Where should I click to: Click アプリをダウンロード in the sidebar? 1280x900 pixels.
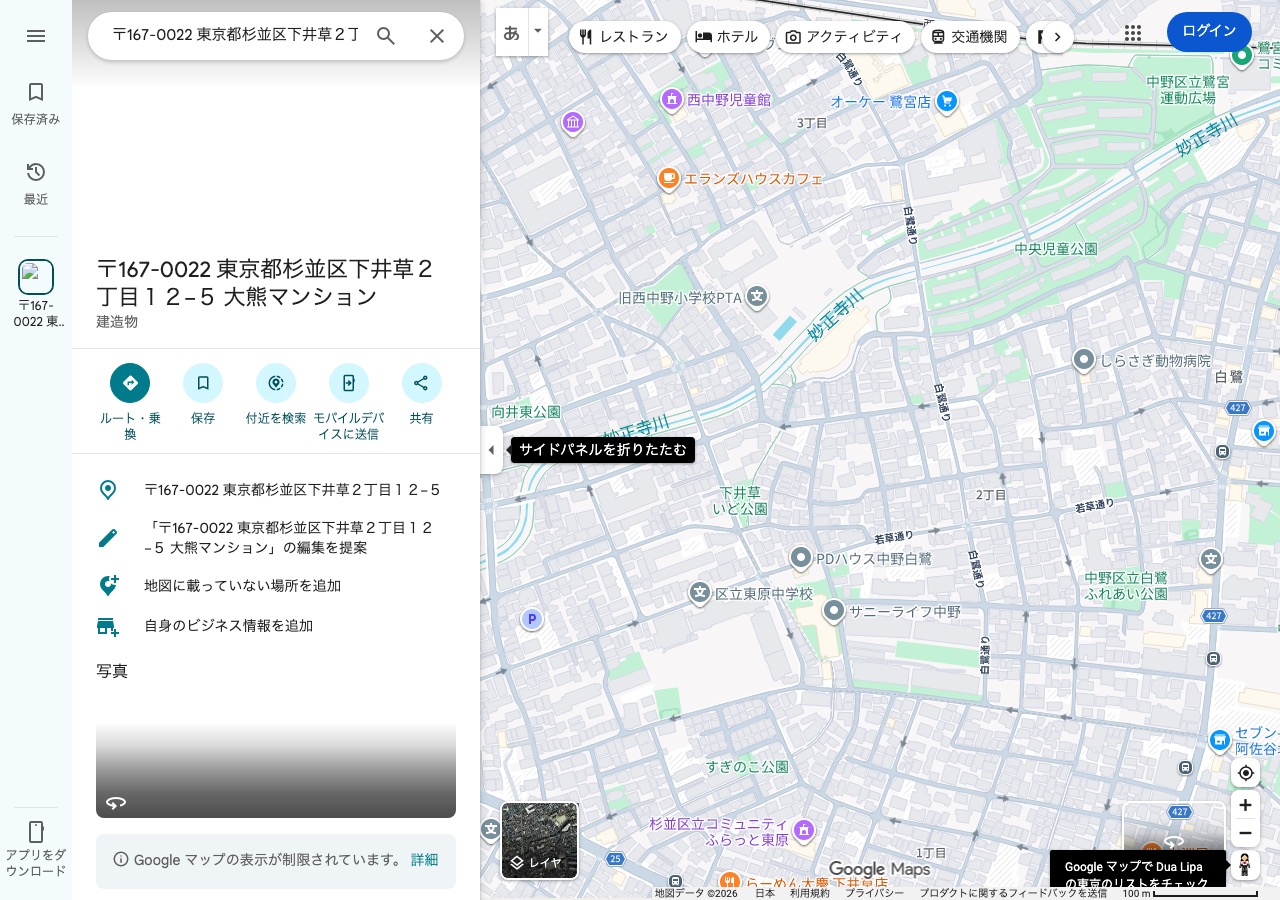tap(36, 849)
